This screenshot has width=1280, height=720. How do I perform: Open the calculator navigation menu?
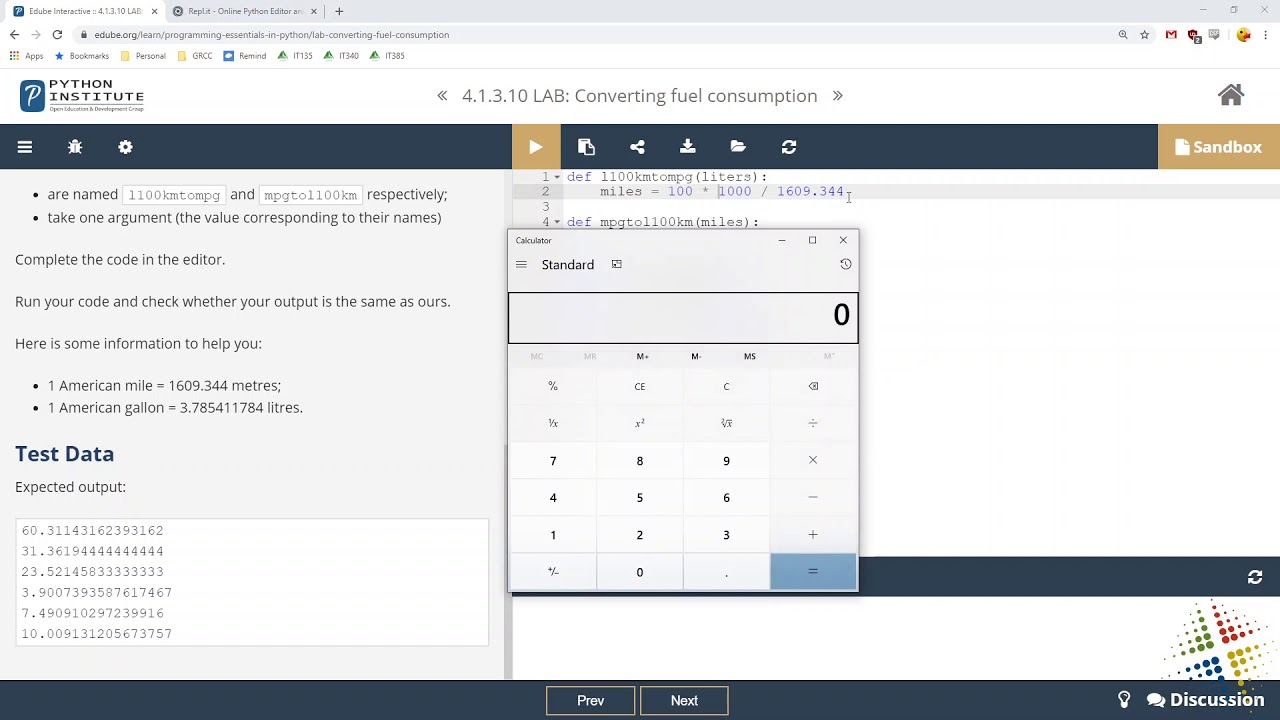point(521,264)
